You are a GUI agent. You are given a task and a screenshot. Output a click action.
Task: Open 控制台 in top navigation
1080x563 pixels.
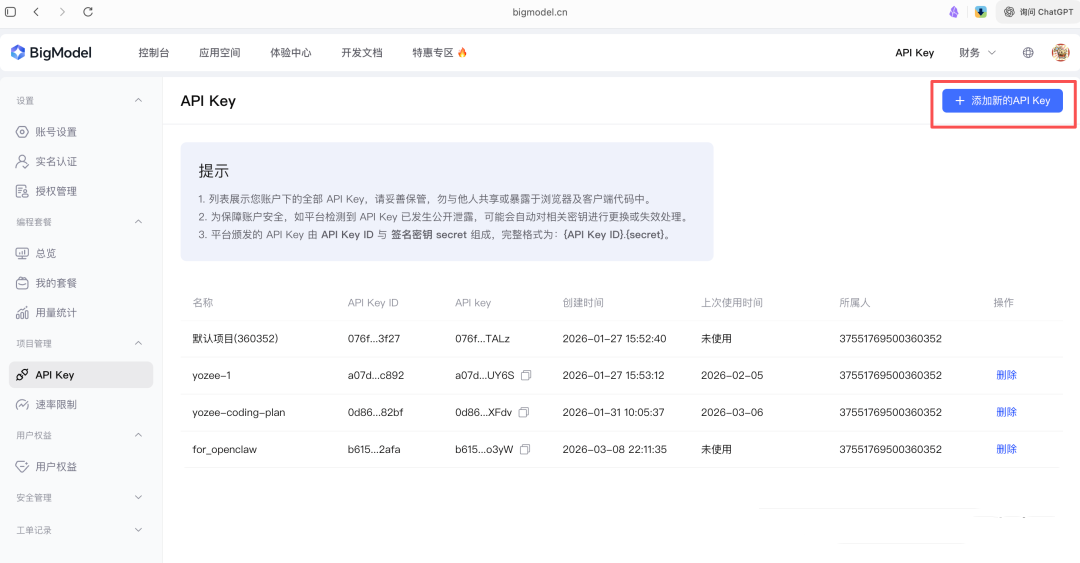(154, 53)
